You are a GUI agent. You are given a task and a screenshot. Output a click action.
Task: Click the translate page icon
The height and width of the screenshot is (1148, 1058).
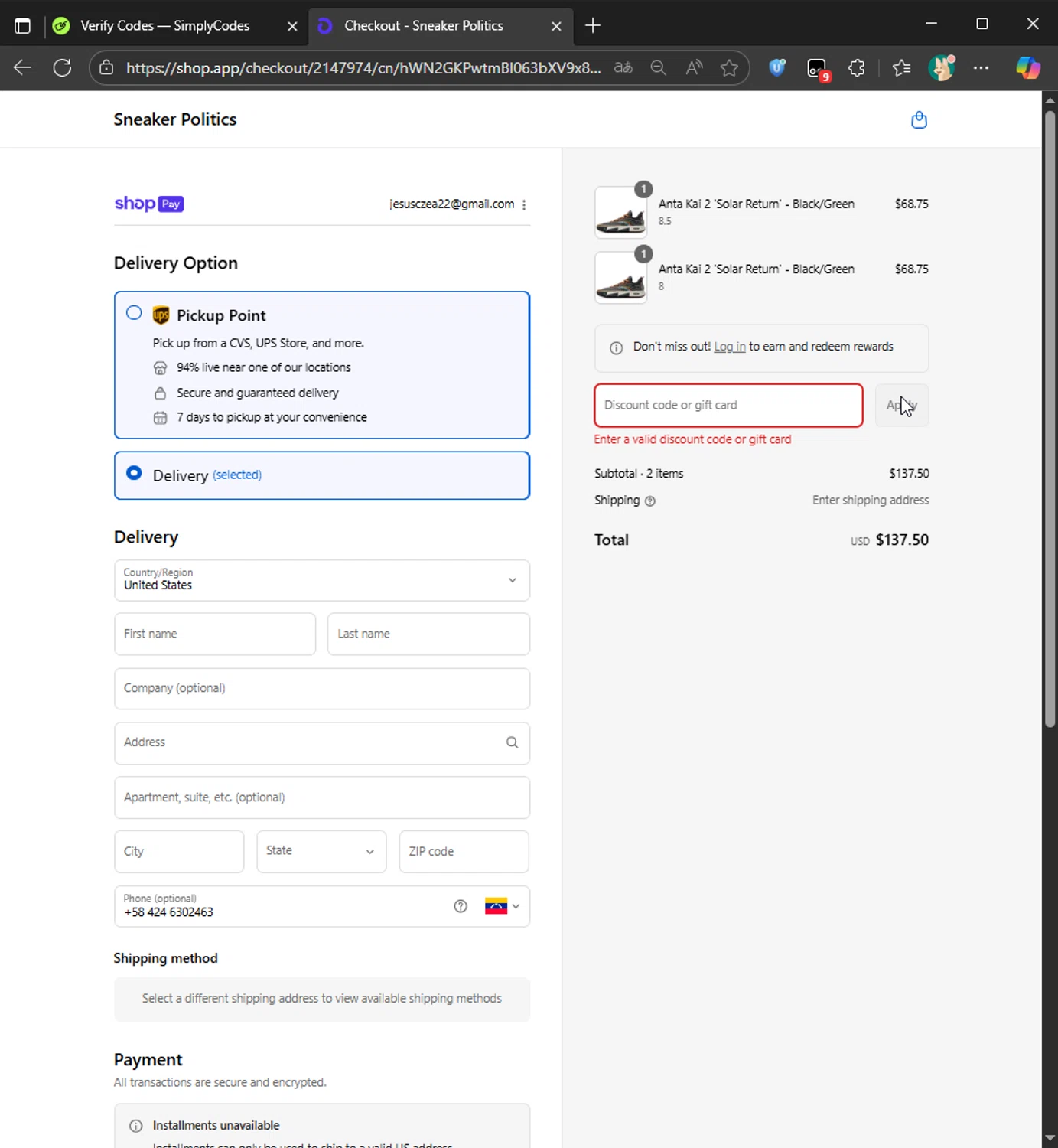tap(623, 68)
